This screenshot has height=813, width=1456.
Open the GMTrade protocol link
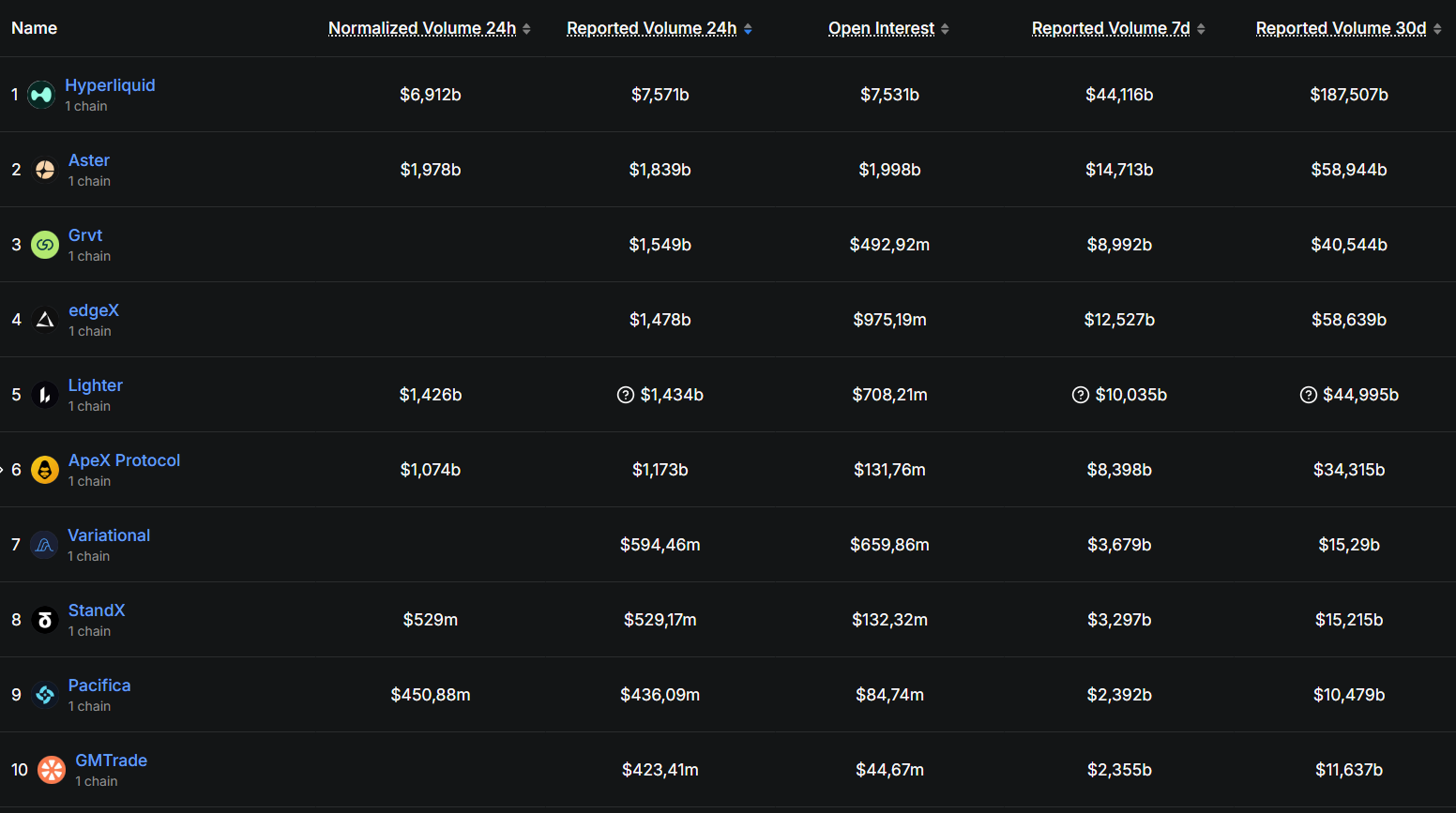pos(112,760)
